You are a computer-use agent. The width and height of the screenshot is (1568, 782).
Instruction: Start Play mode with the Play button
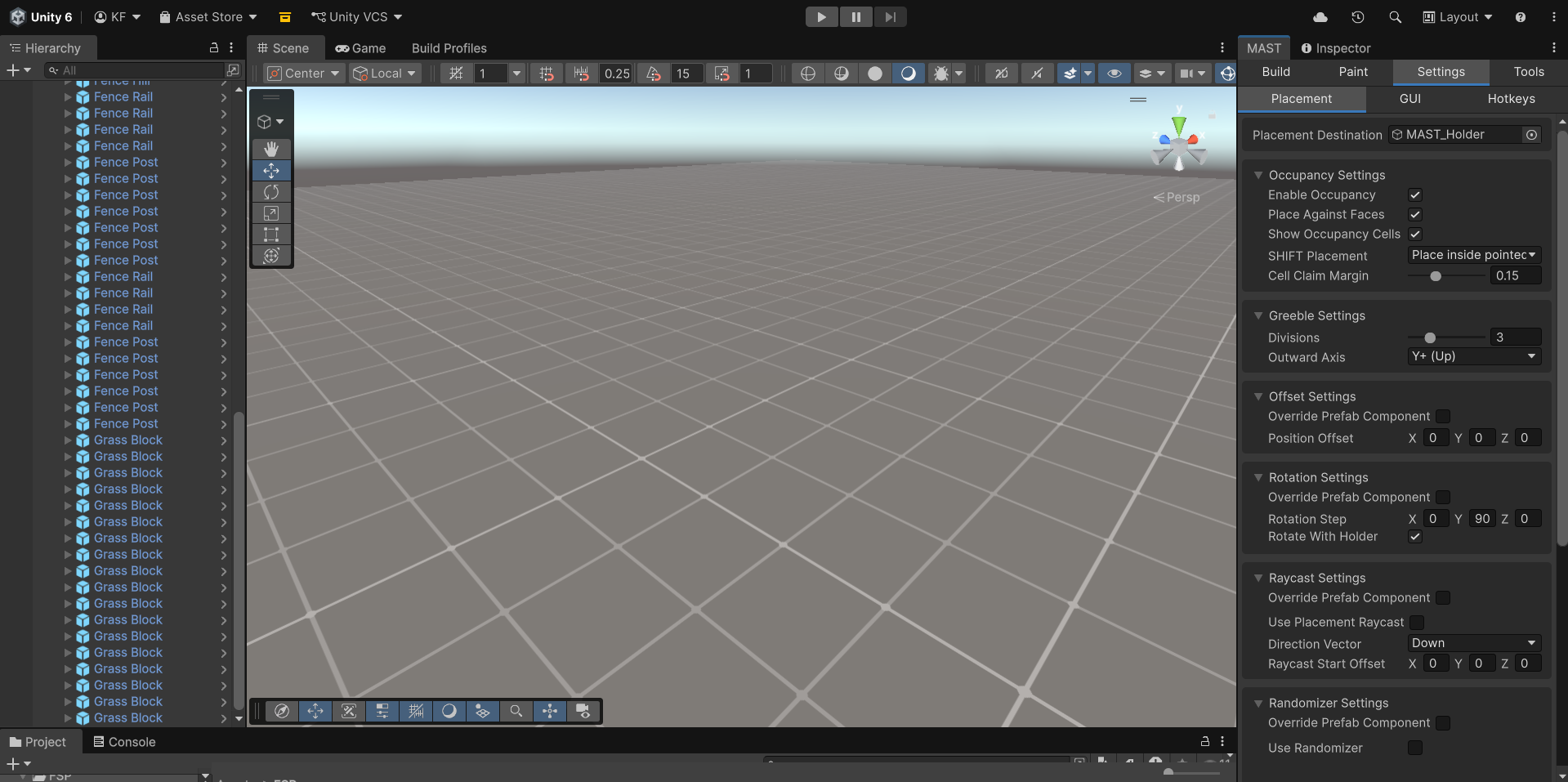(821, 17)
